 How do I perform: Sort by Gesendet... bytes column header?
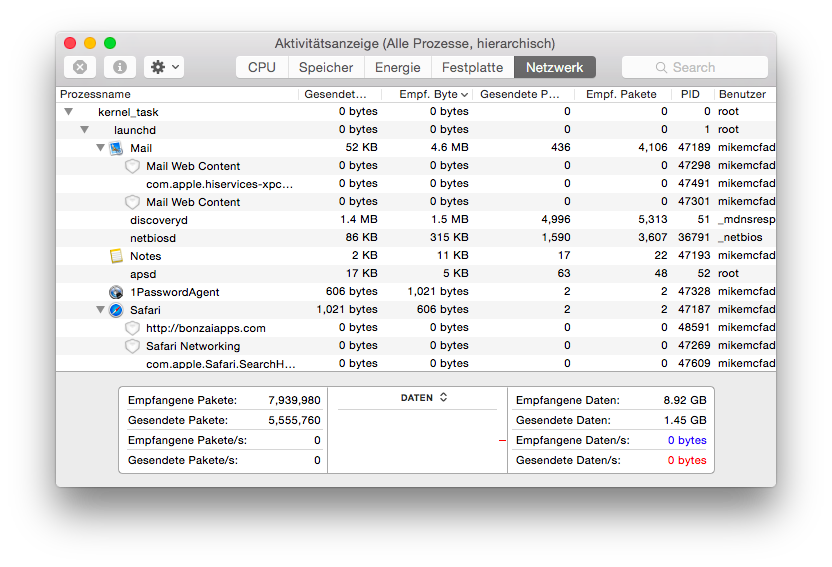[x=340, y=94]
